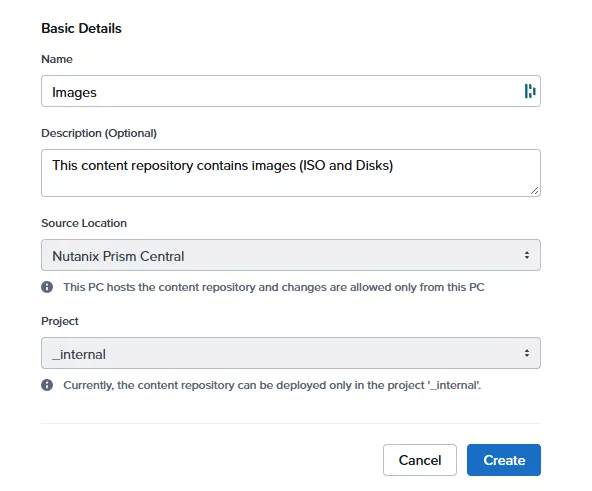Screen dimensions: 592x491
Task: Click the Create button
Action: (504, 460)
